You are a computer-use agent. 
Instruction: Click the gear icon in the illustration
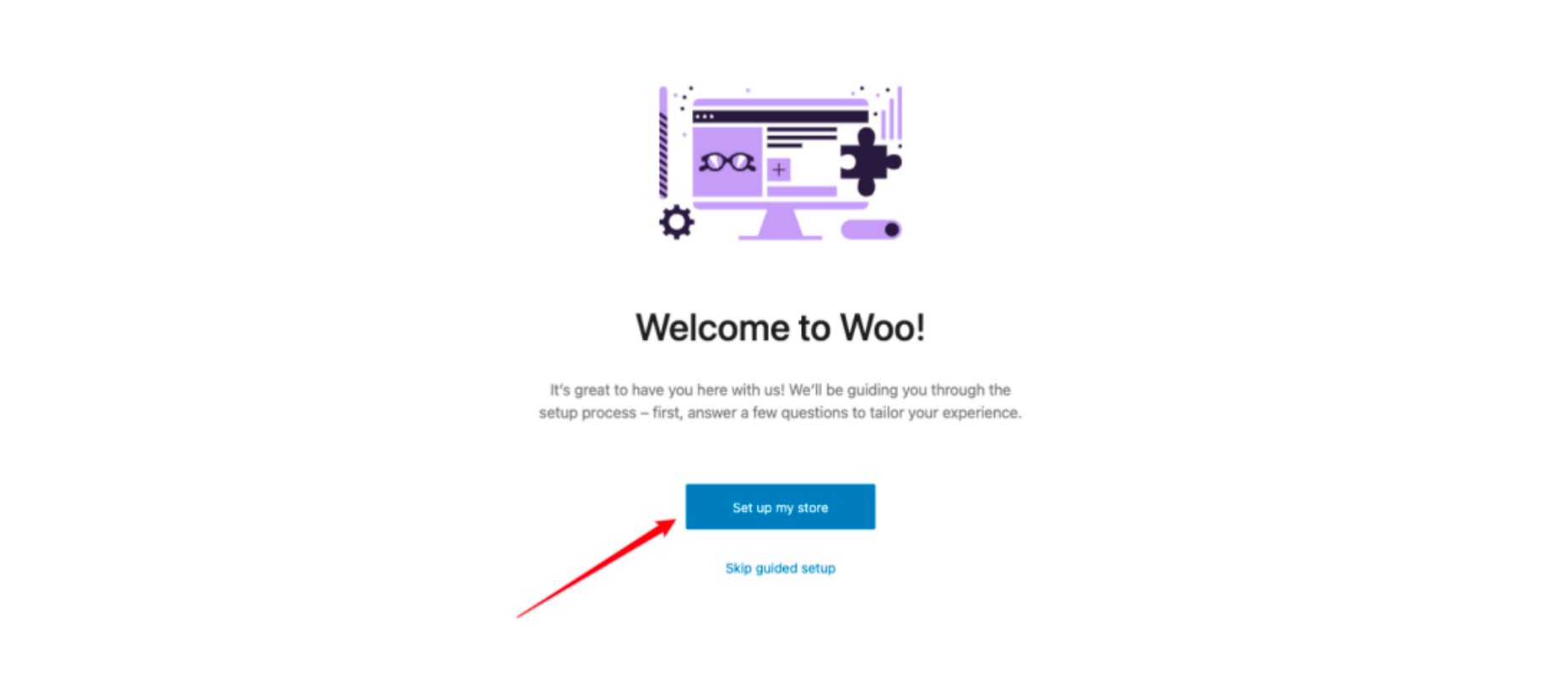click(676, 223)
